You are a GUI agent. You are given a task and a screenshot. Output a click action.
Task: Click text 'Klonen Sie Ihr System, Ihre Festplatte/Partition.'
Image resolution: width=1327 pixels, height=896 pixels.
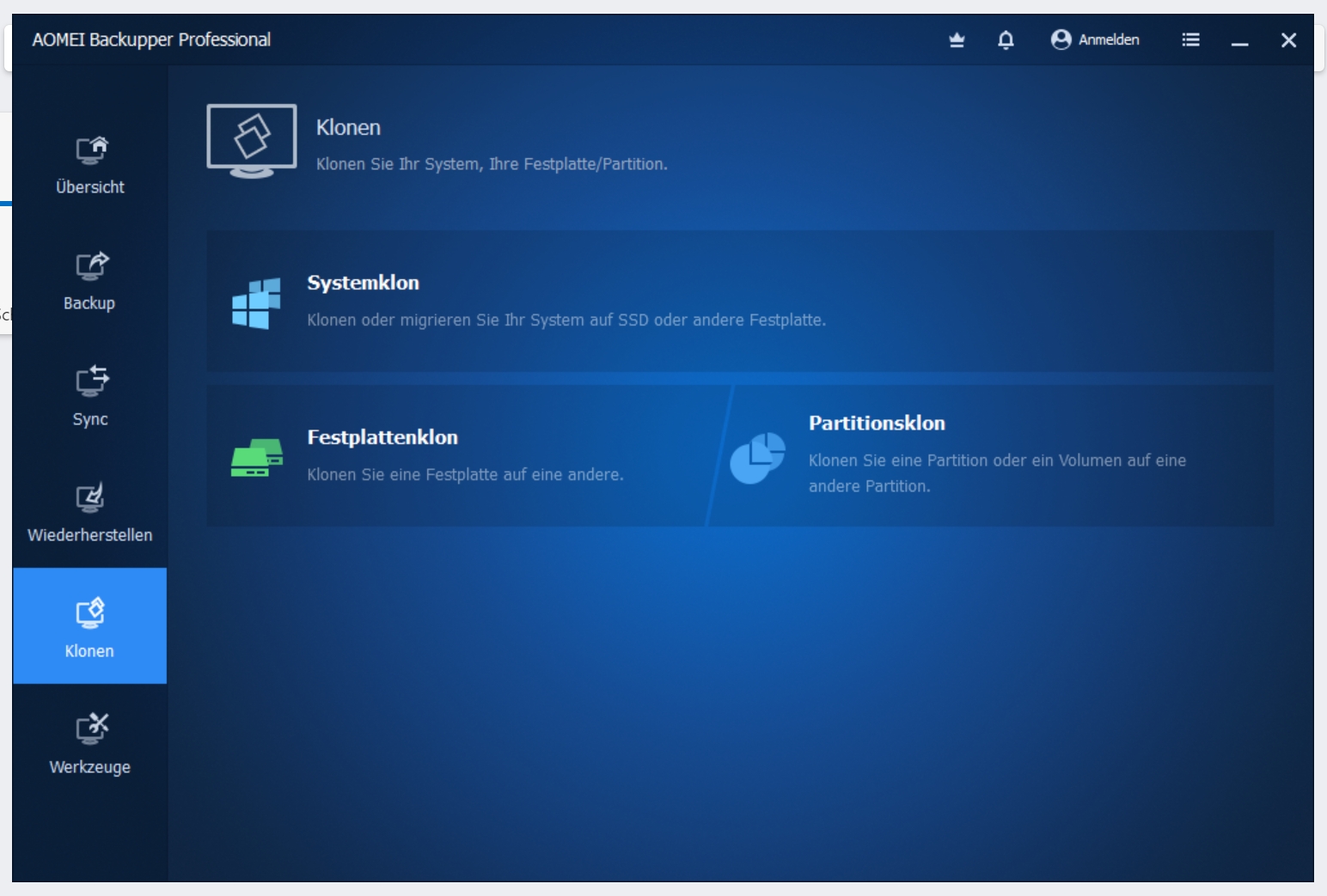[492, 164]
